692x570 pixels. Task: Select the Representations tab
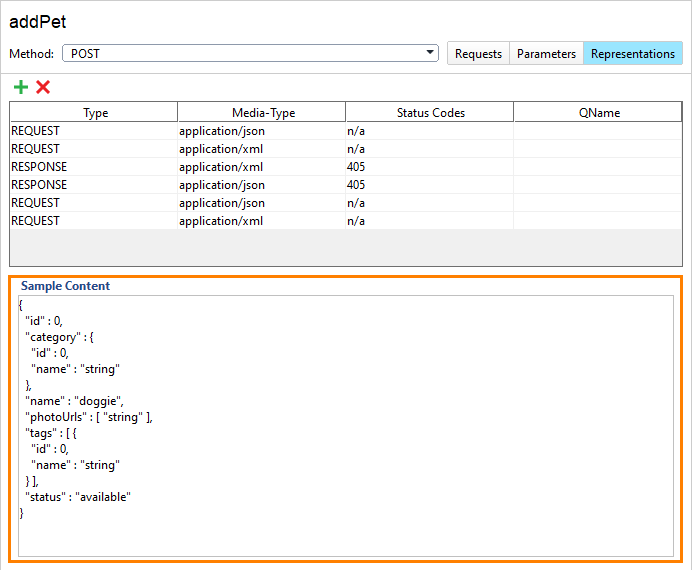click(x=632, y=53)
